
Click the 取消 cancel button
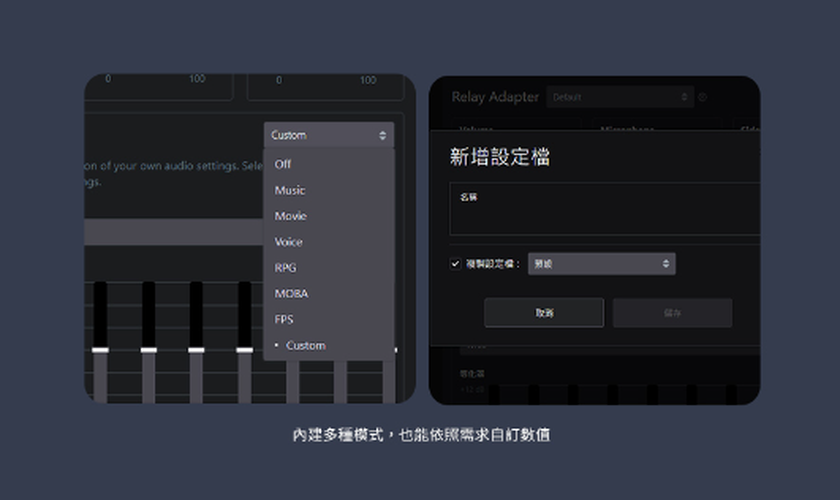point(544,313)
